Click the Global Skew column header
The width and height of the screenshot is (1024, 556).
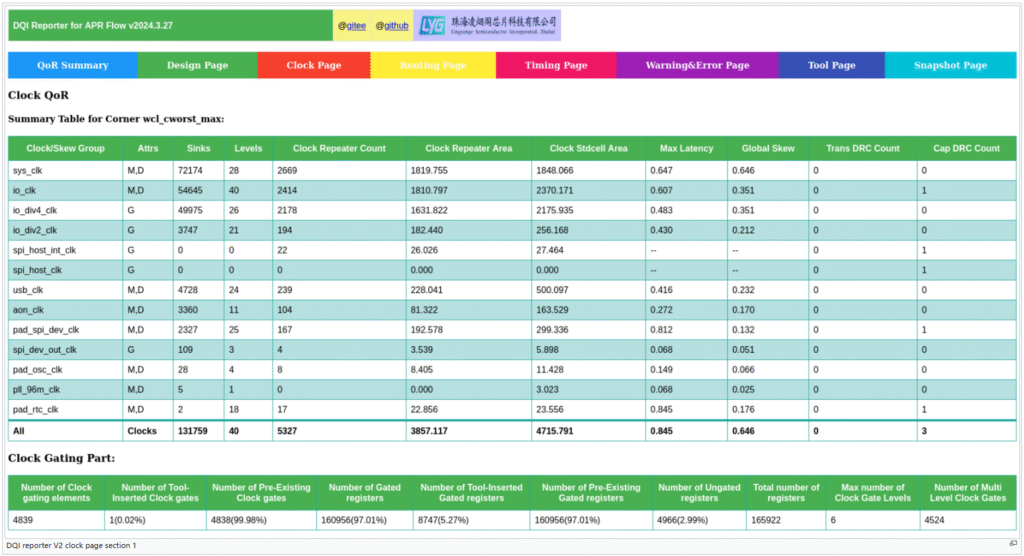coord(768,148)
